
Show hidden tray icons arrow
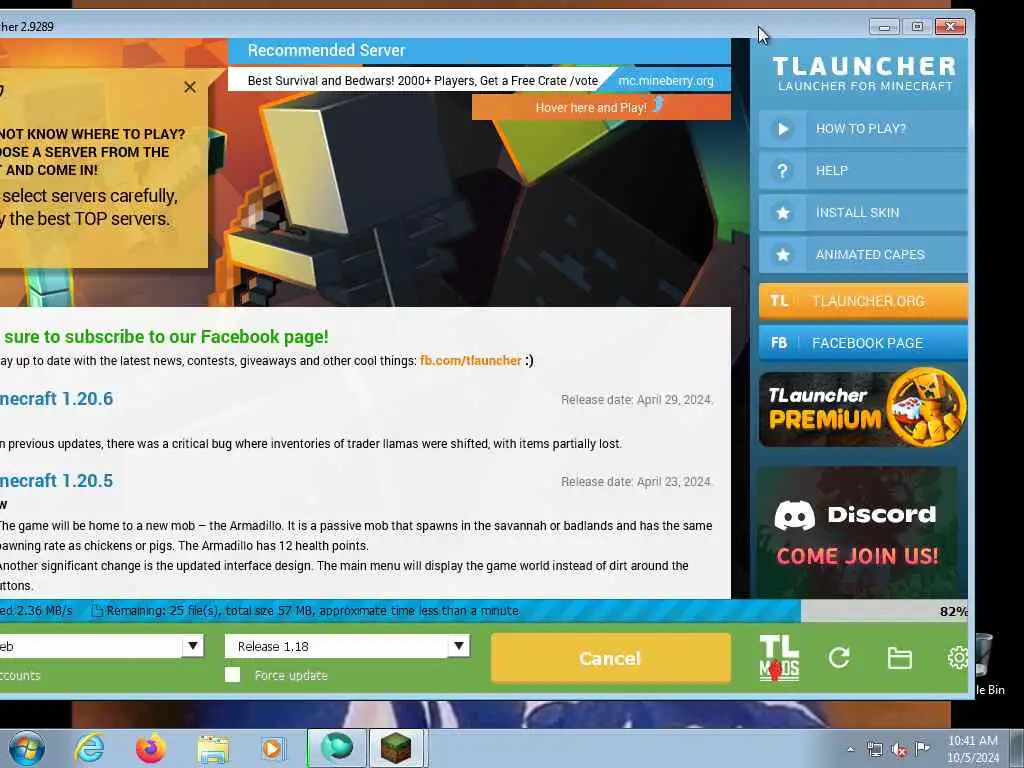click(x=850, y=750)
